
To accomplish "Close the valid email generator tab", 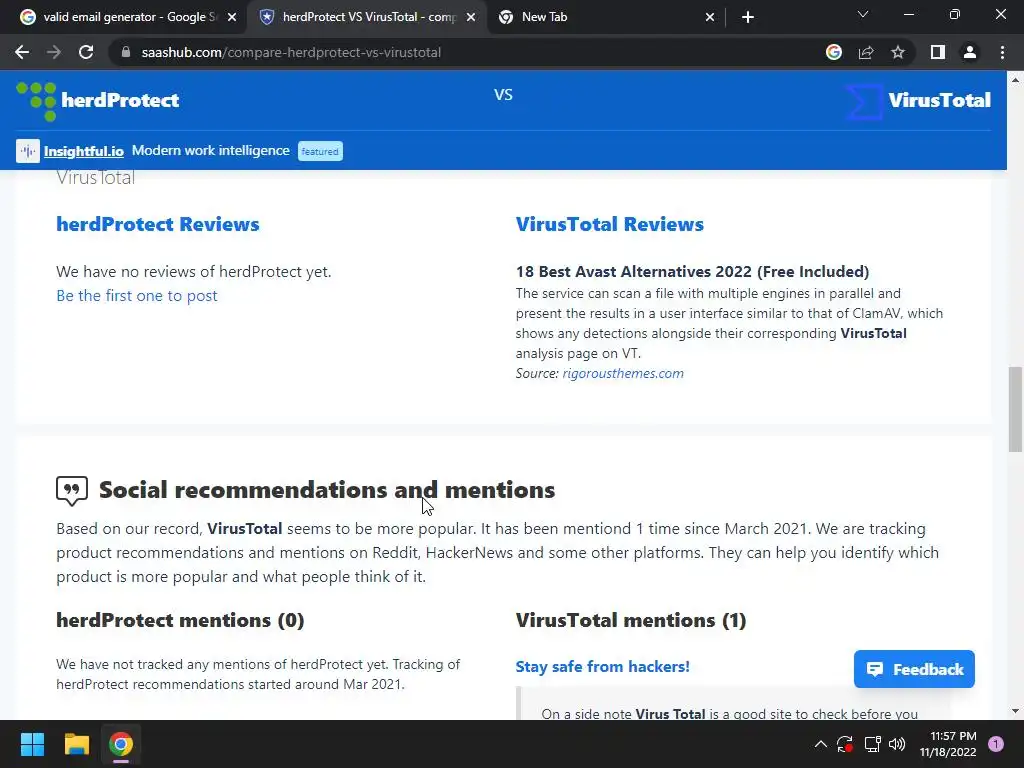I will 232,17.
